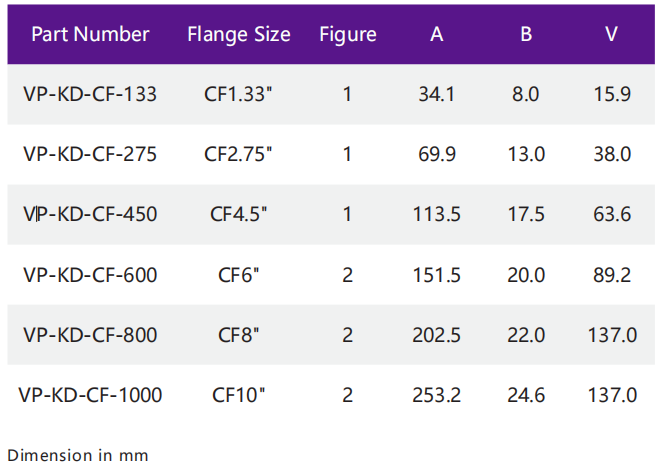Click part number VP-KD-CF-133
This screenshot has width=662, height=471.
click(x=90, y=95)
